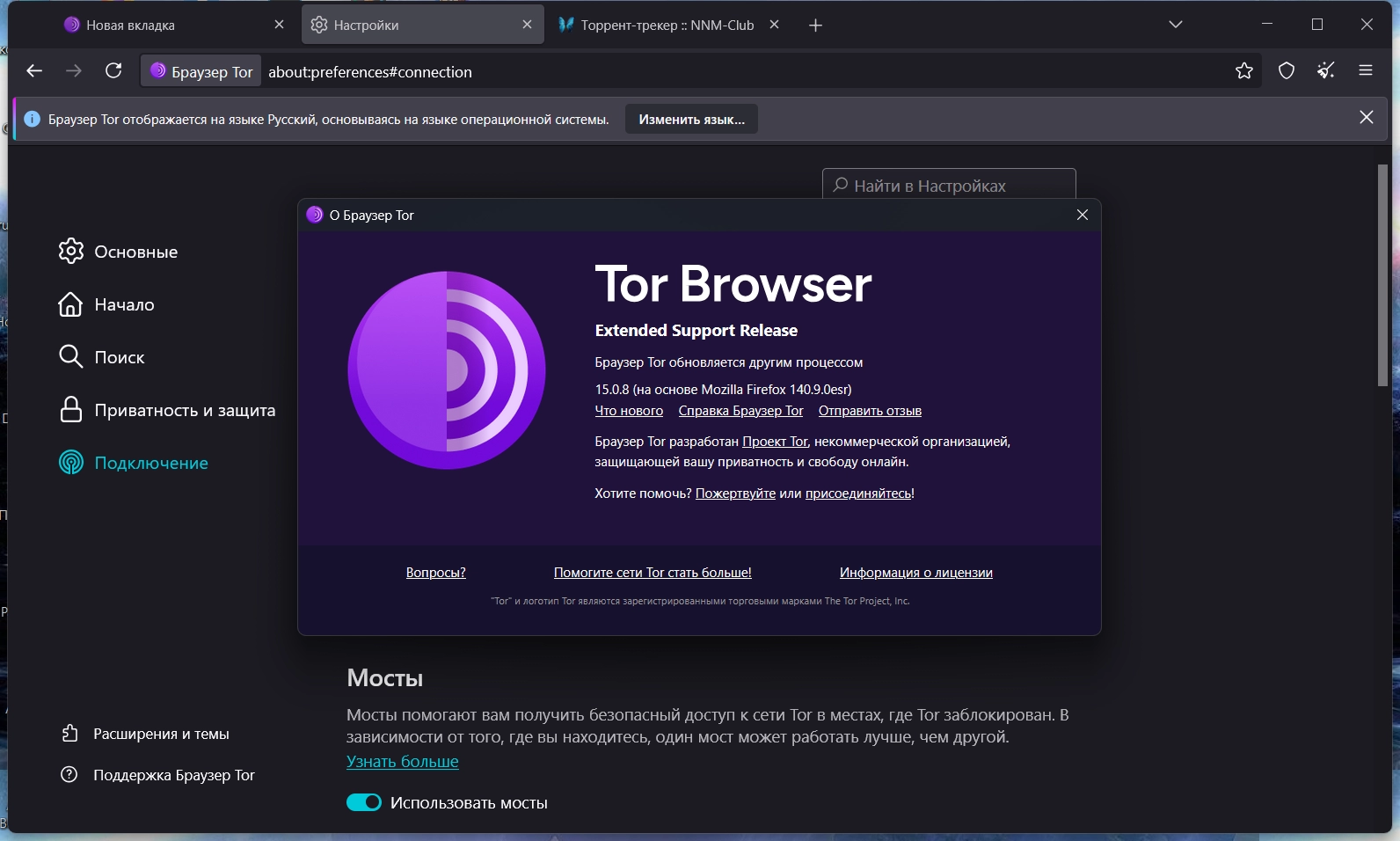Close the Торрент-трекер NNM-Club tab
Screen dimensions: 1400x841
pyautogui.click(x=774, y=25)
